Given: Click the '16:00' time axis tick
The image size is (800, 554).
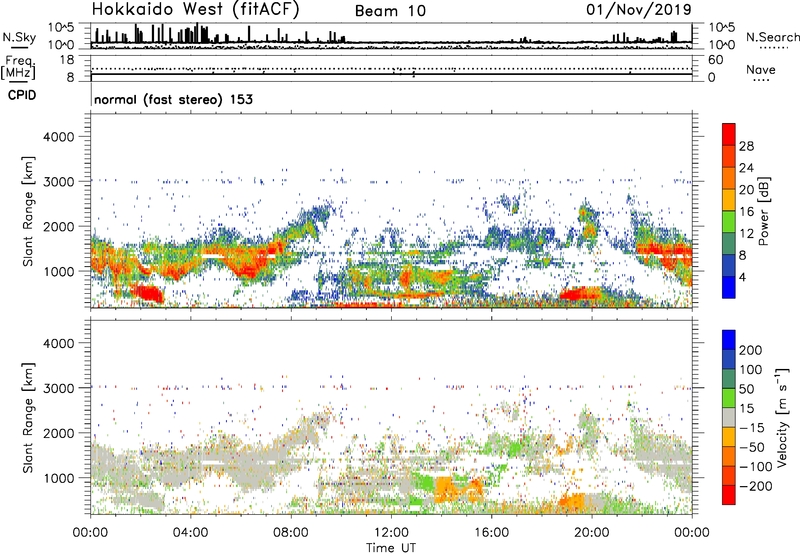Looking at the screenshot, I should [x=491, y=533].
